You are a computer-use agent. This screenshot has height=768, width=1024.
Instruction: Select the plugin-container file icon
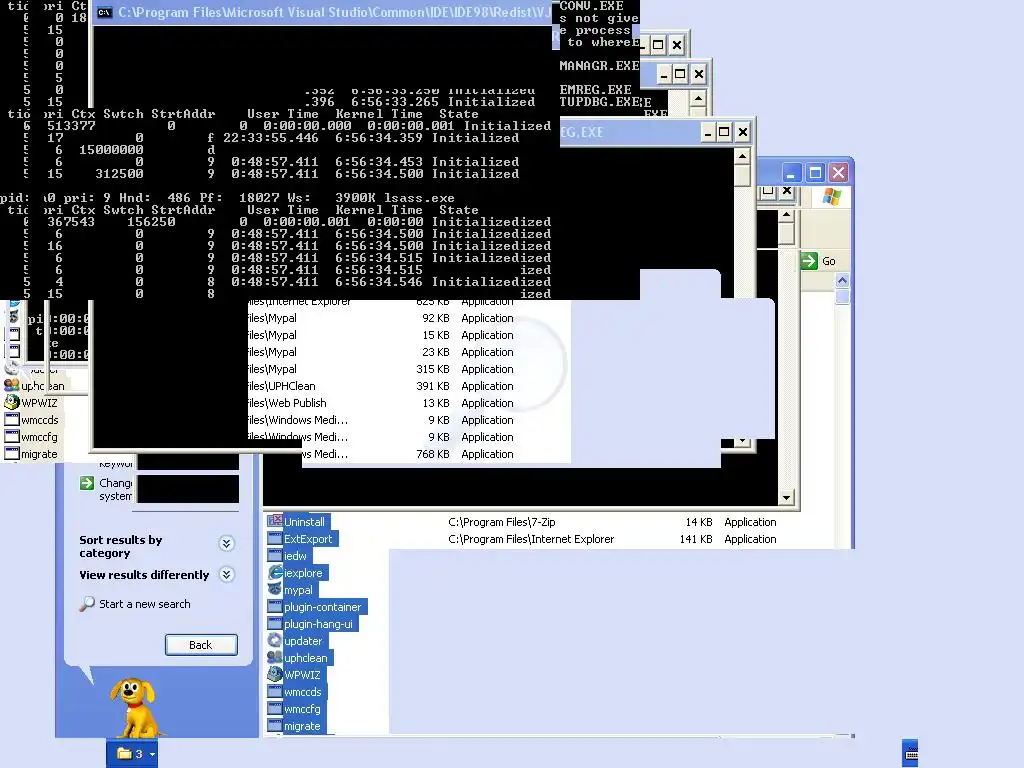click(x=275, y=606)
